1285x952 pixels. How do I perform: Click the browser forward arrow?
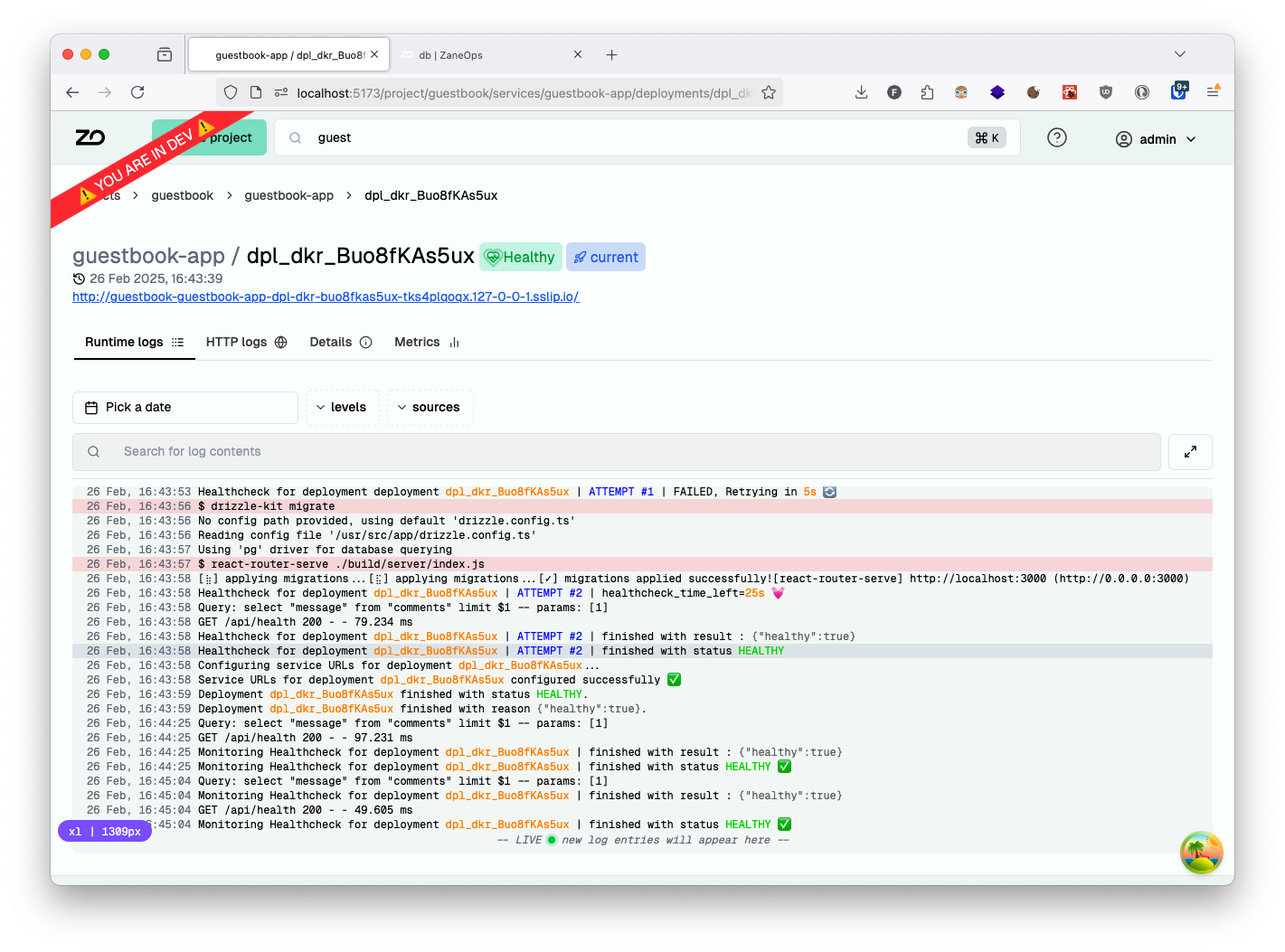(x=105, y=92)
